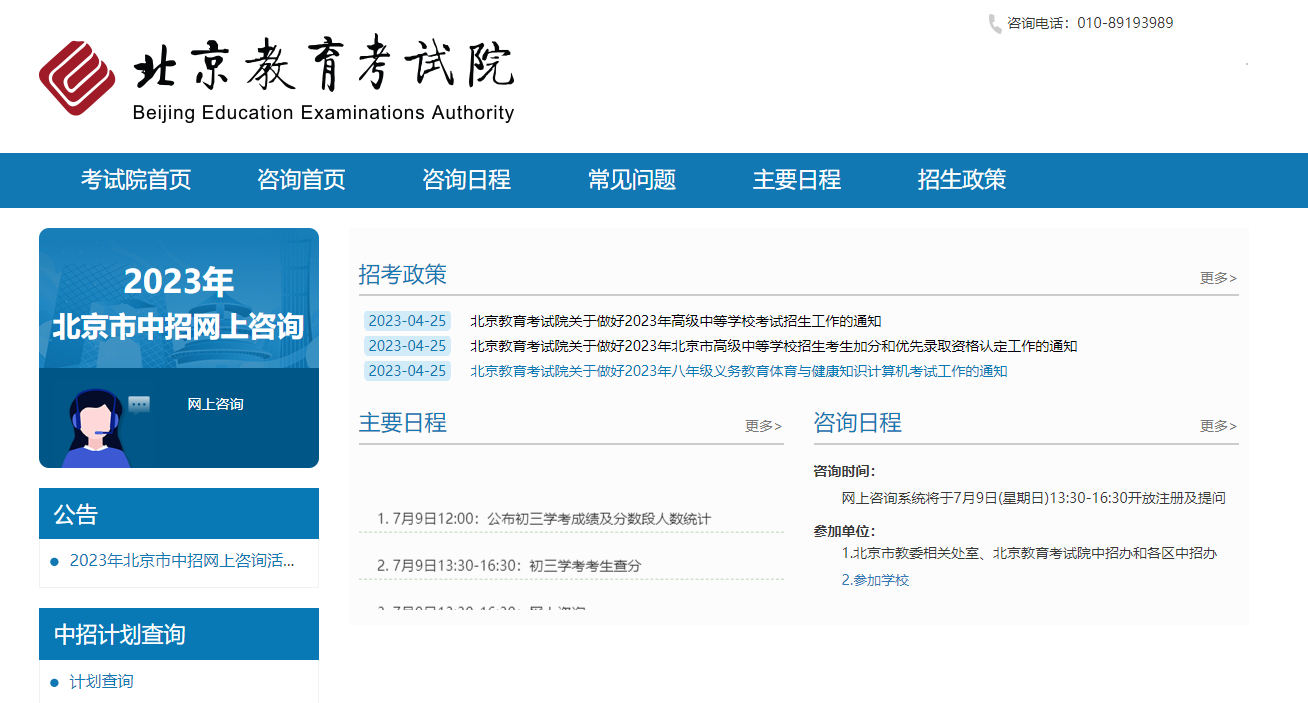This screenshot has height=703, width=1308.
Task: Click the red Beijing Education Examinations Authority logo
Action: pyautogui.click(x=77, y=78)
